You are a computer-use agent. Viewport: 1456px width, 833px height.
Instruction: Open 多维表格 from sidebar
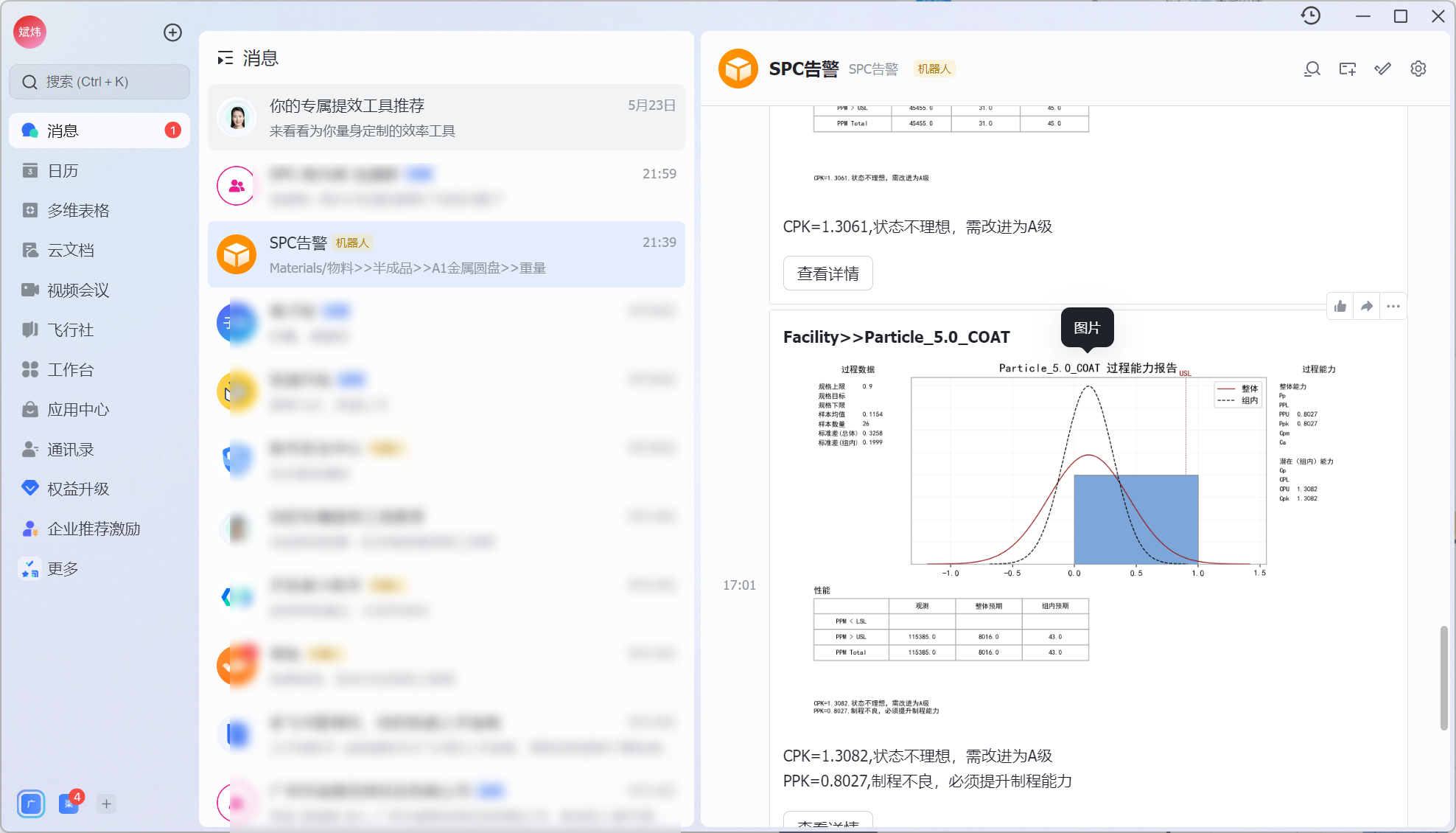tap(77, 211)
